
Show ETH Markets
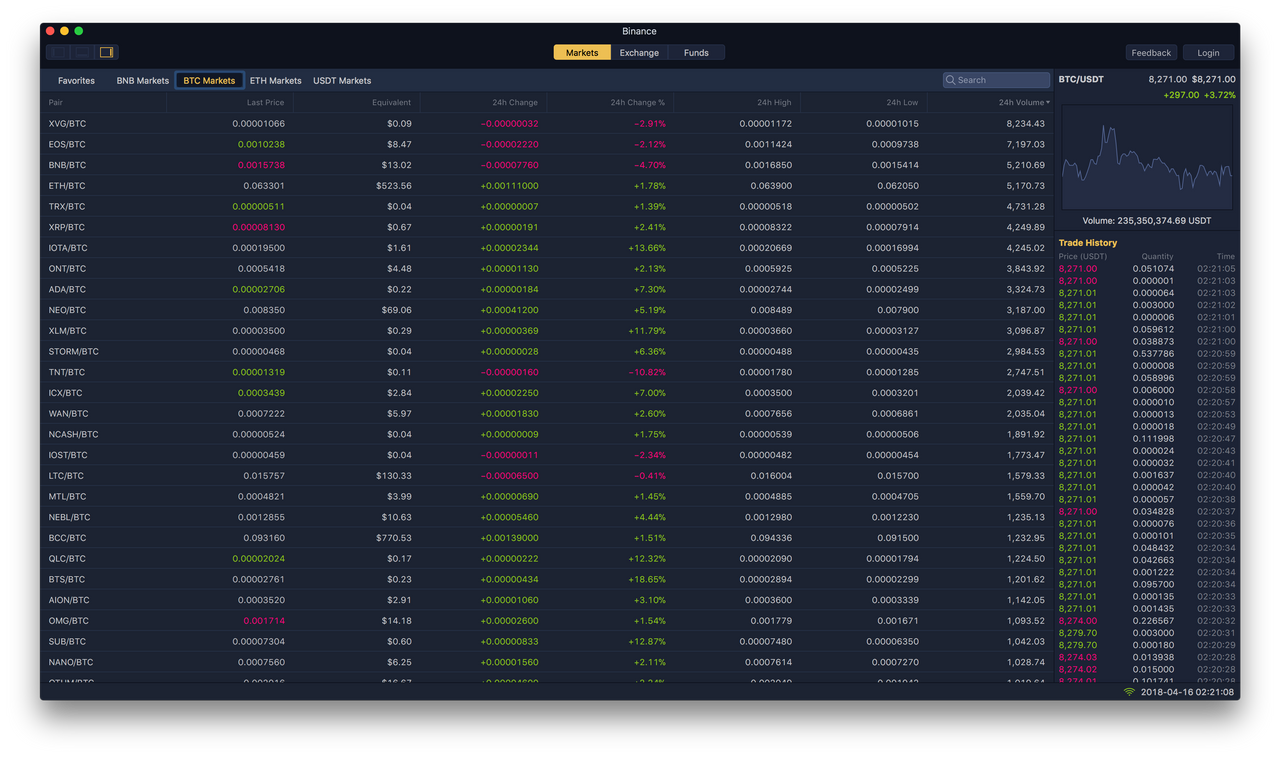coord(275,80)
